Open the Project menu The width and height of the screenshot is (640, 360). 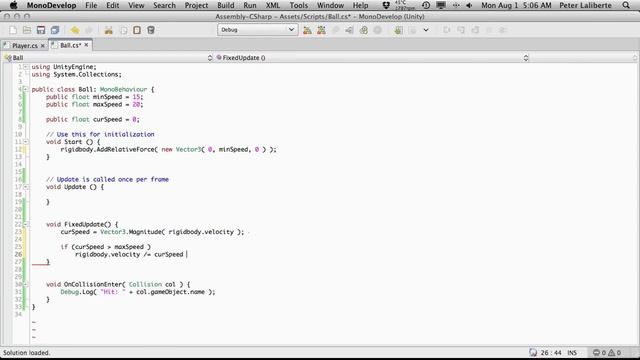pyautogui.click(x=196, y=5)
